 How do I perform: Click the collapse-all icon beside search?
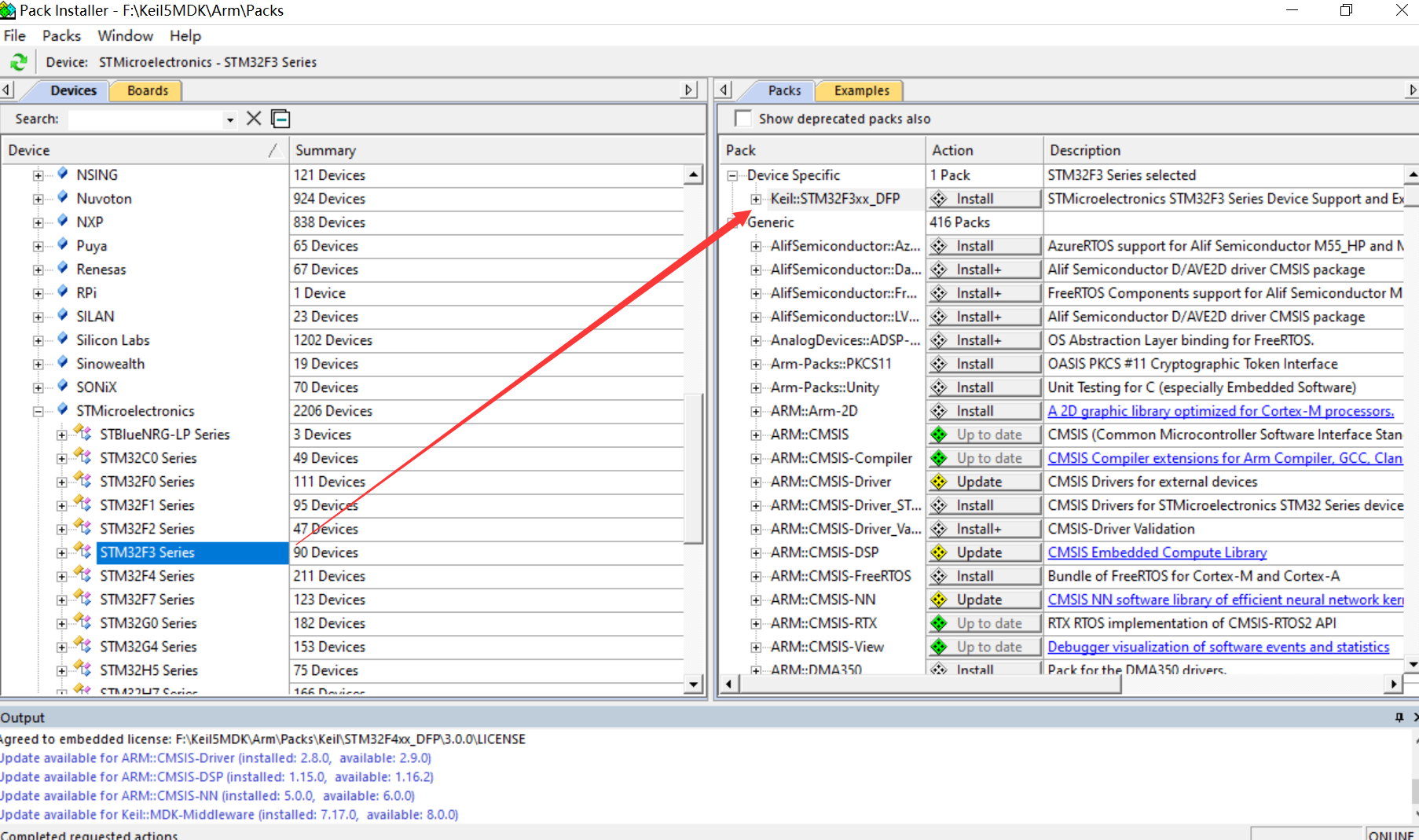point(280,119)
